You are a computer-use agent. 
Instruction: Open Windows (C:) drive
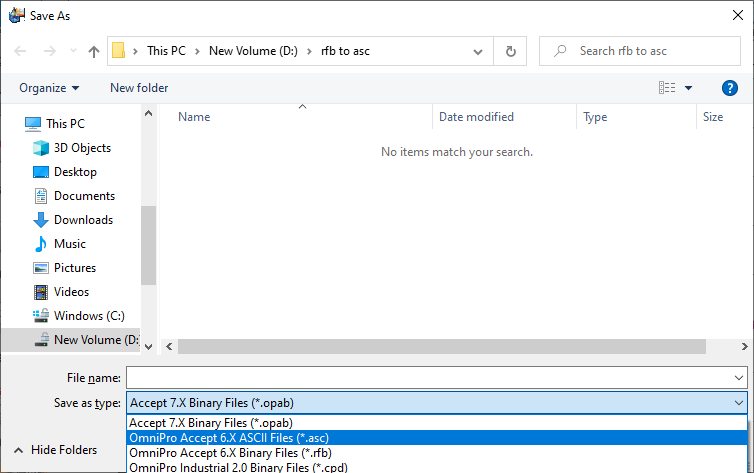[89, 316]
